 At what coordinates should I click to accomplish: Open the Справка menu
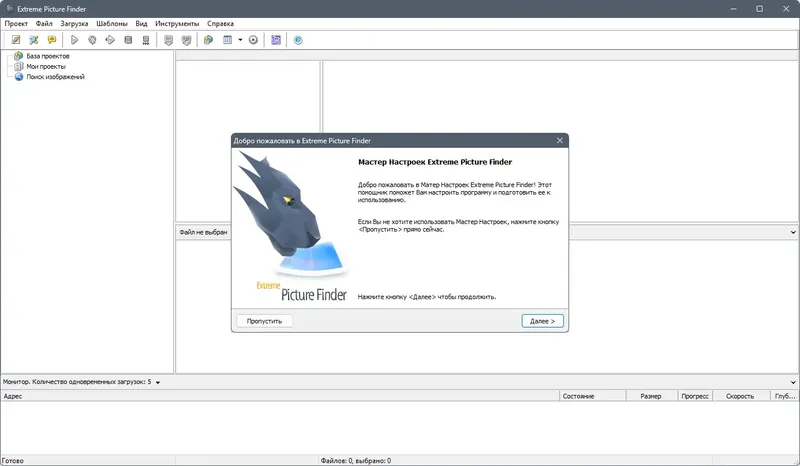pyautogui.click(x=220, y=23)
